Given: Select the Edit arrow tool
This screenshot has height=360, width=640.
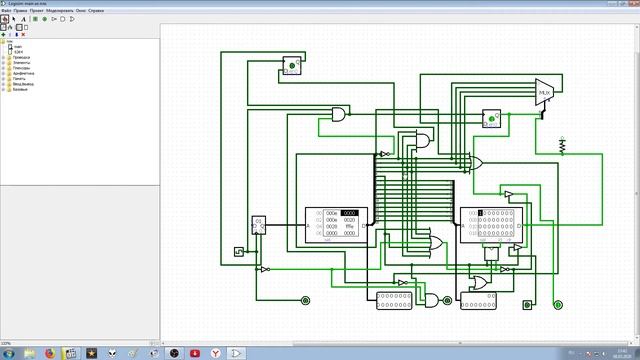Looking at the screenshot, I should point(14,19).
